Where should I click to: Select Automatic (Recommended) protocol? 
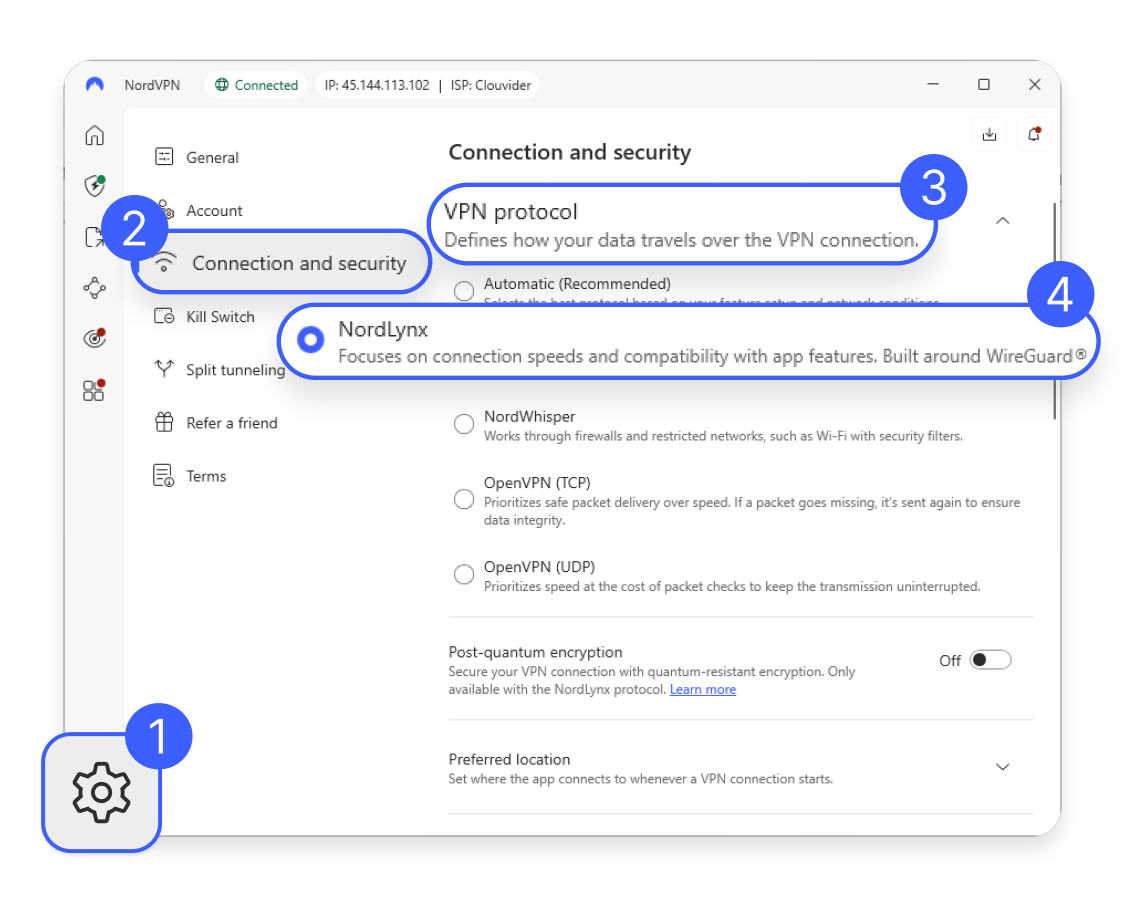tap(464, 290)
